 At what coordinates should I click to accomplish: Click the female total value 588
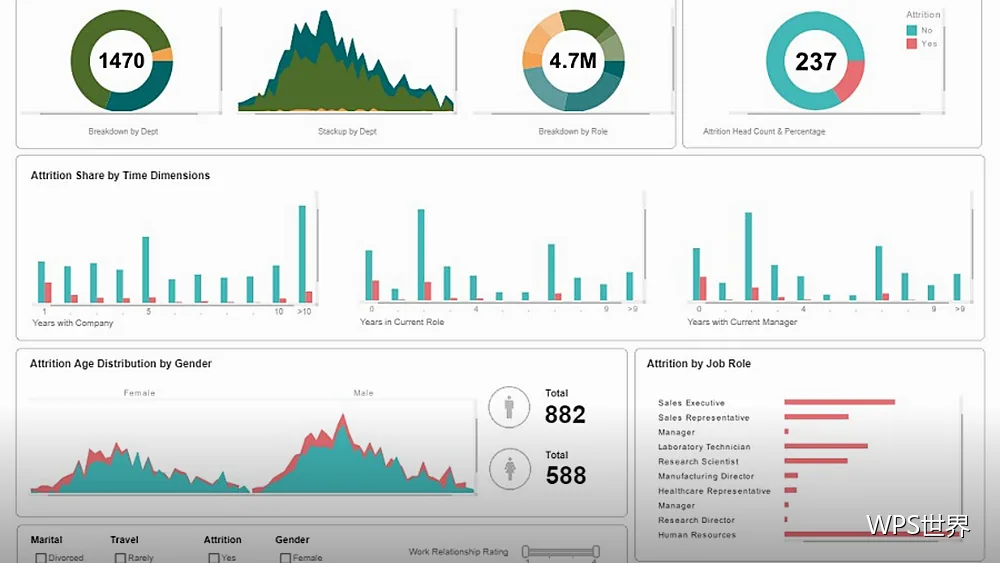pos(566,476)
